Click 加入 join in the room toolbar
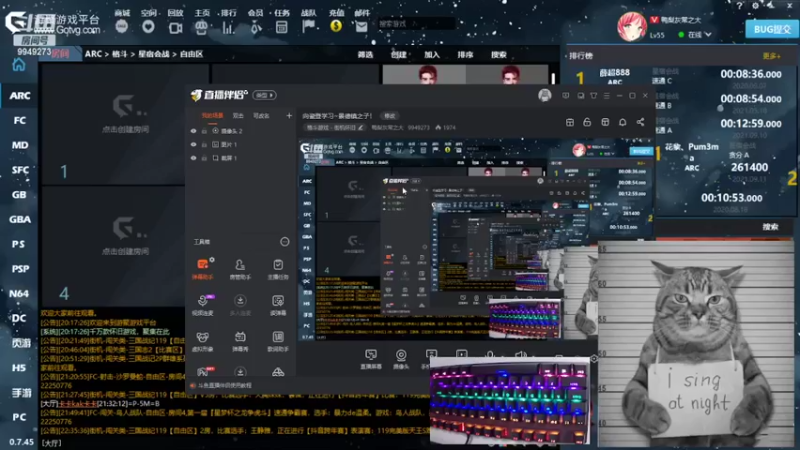The height and width of the screenshot is (450, 800). click(432, 55)
